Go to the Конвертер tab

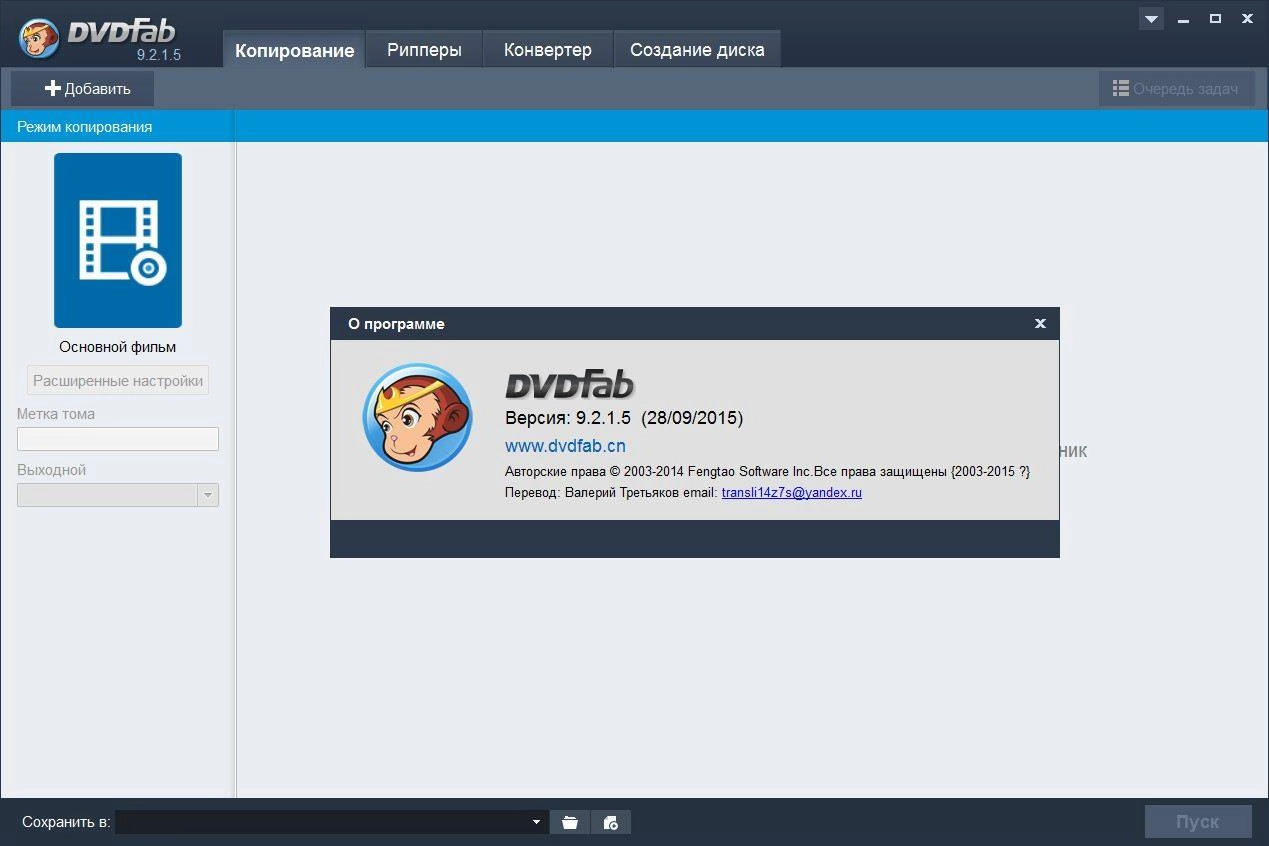(547, 50)
